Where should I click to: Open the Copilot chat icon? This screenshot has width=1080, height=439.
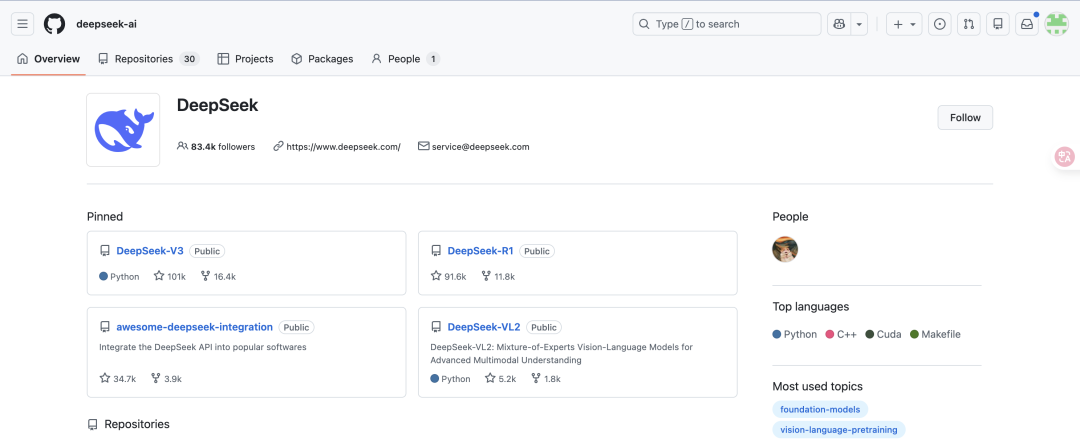click(x=839, y=24)
